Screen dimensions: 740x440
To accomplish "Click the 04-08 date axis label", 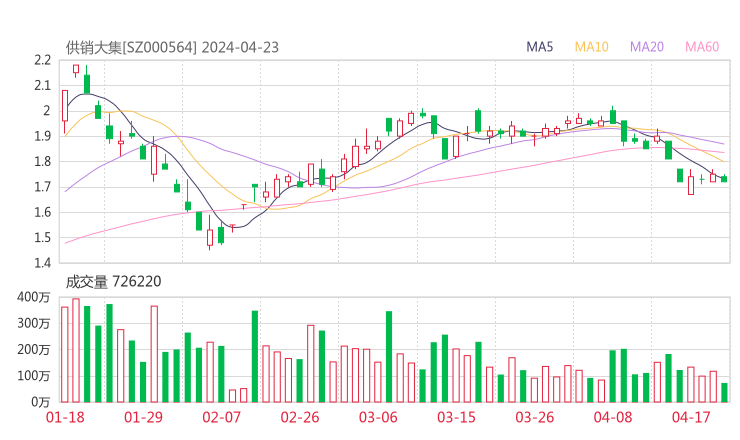I will click(613, 417).
